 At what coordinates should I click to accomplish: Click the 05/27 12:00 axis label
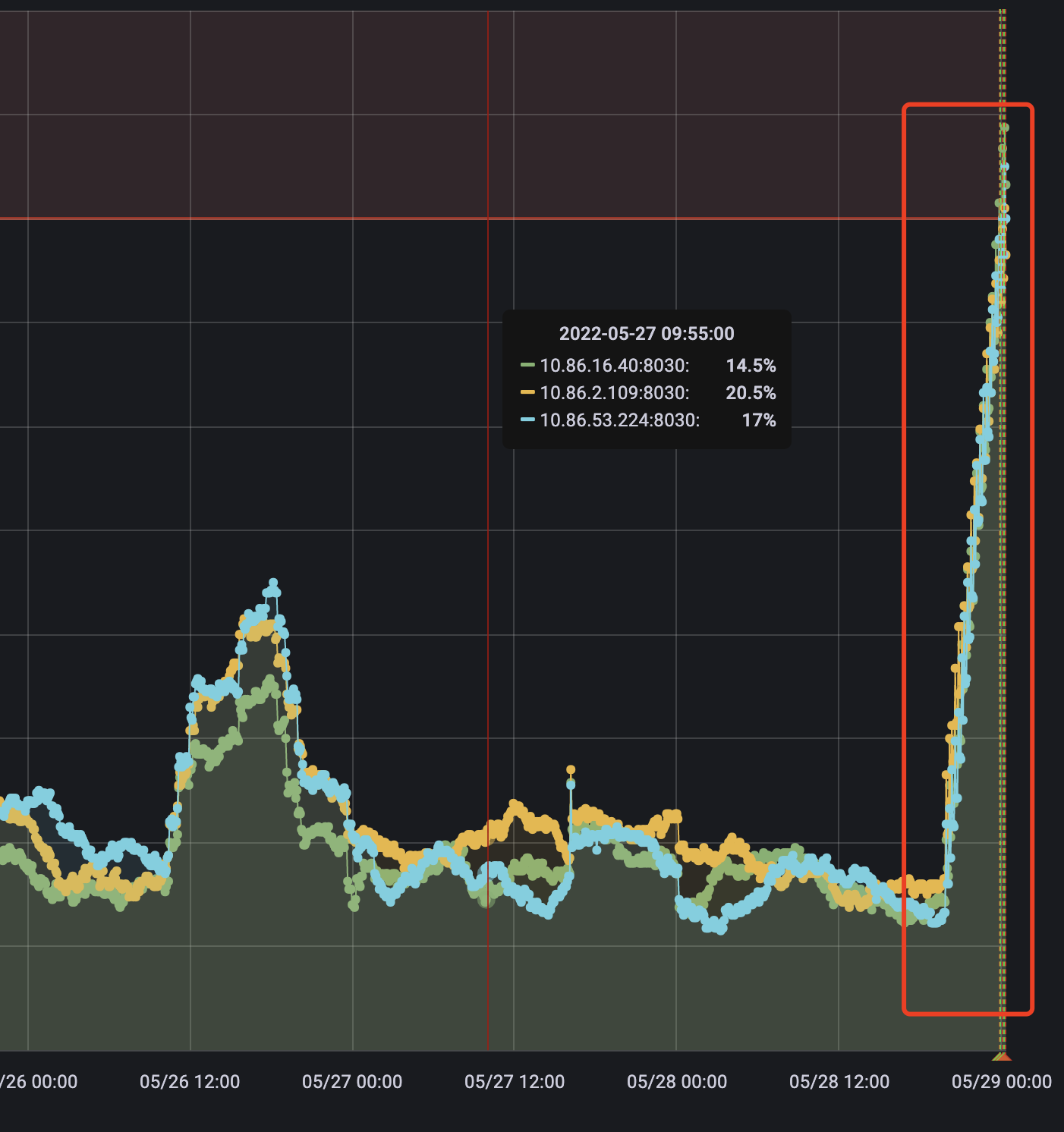coord(515,1082)
